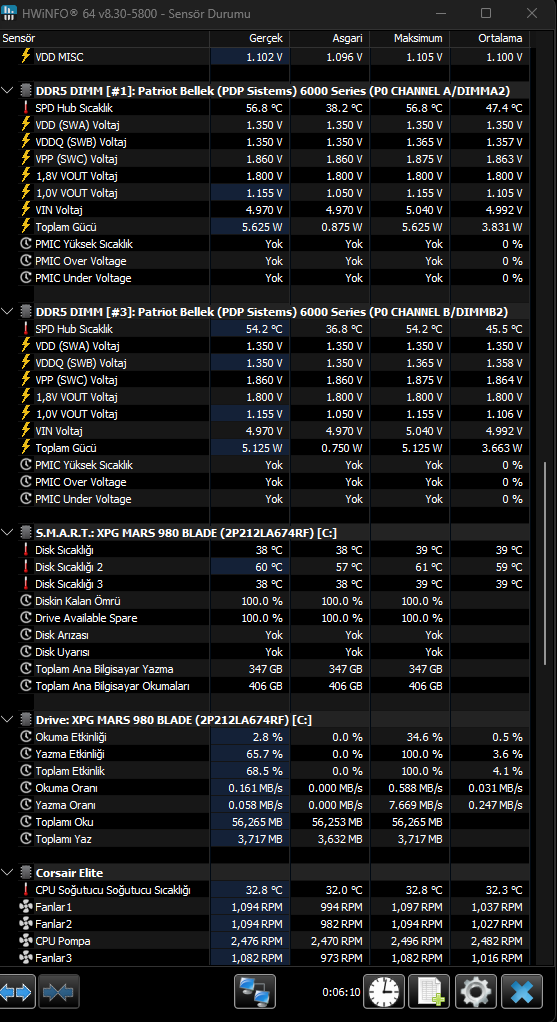Click the HWiNFO app icon in title bar
Image resolution: width=557 pixels, height=1022 pixels.
tap(10, 13)
